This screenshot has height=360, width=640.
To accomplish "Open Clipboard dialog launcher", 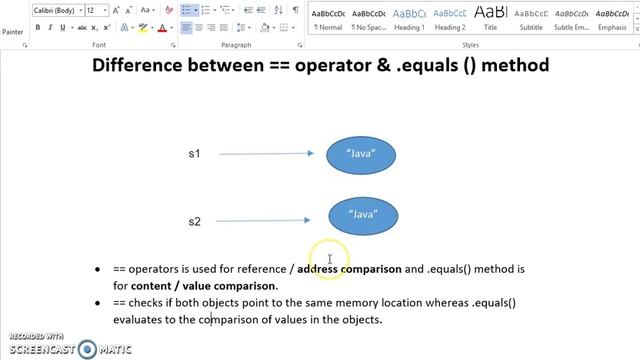I will pyautogui.click(x=25, y=45).
